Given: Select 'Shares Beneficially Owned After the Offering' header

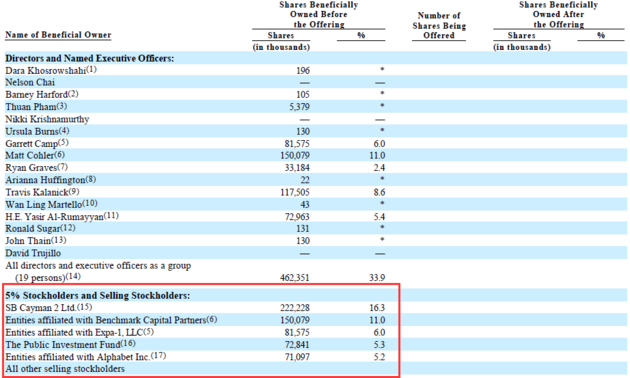Looking at the screenshot, I should [x=558, y=15].
